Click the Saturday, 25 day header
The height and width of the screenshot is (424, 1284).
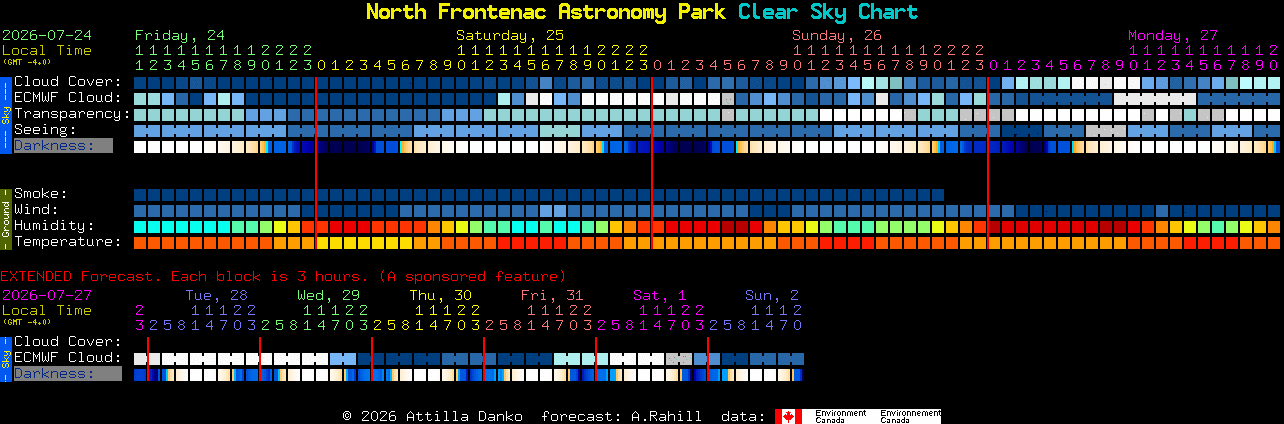[510, 35]
